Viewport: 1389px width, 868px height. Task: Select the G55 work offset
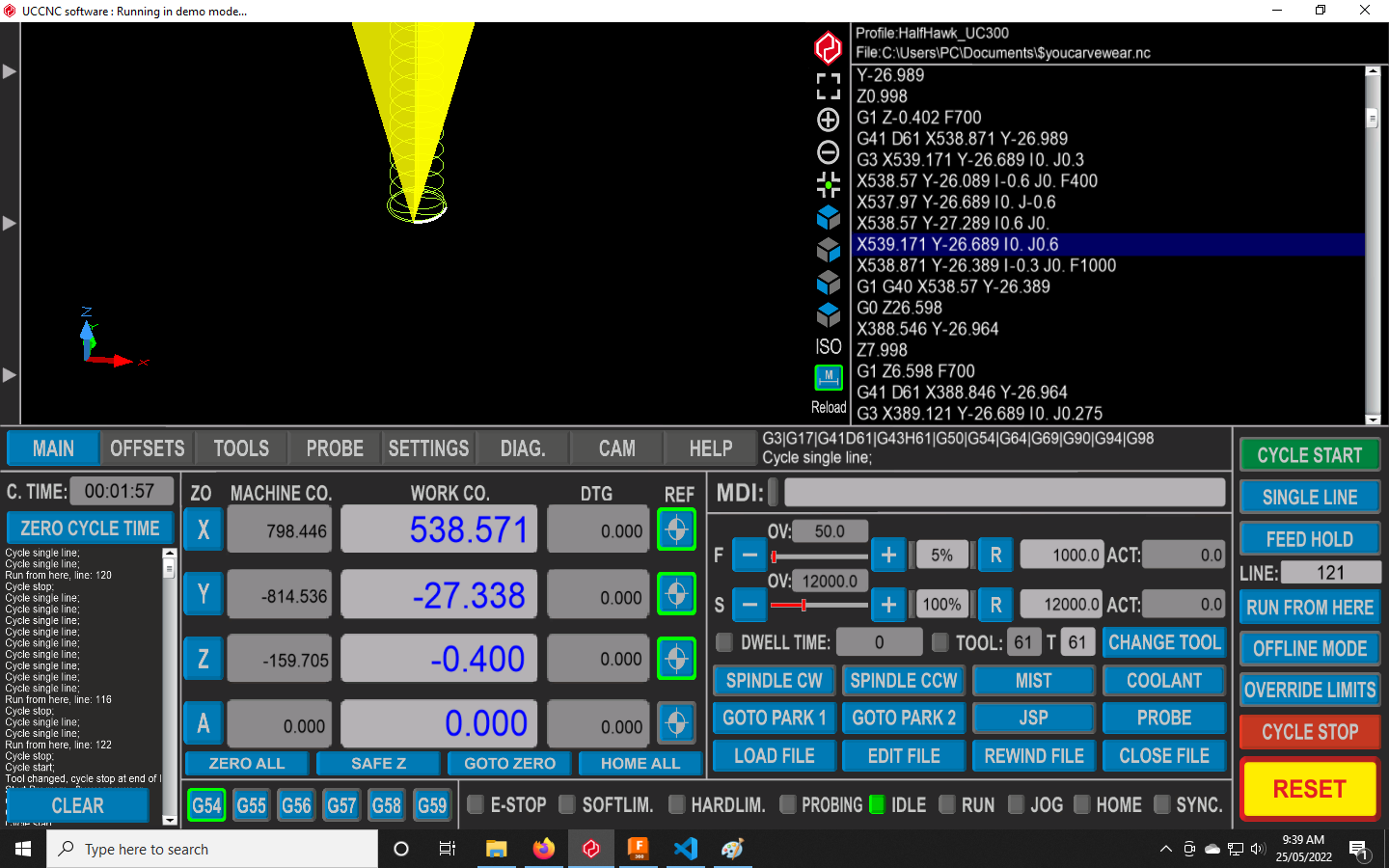[x=252, y=804]
